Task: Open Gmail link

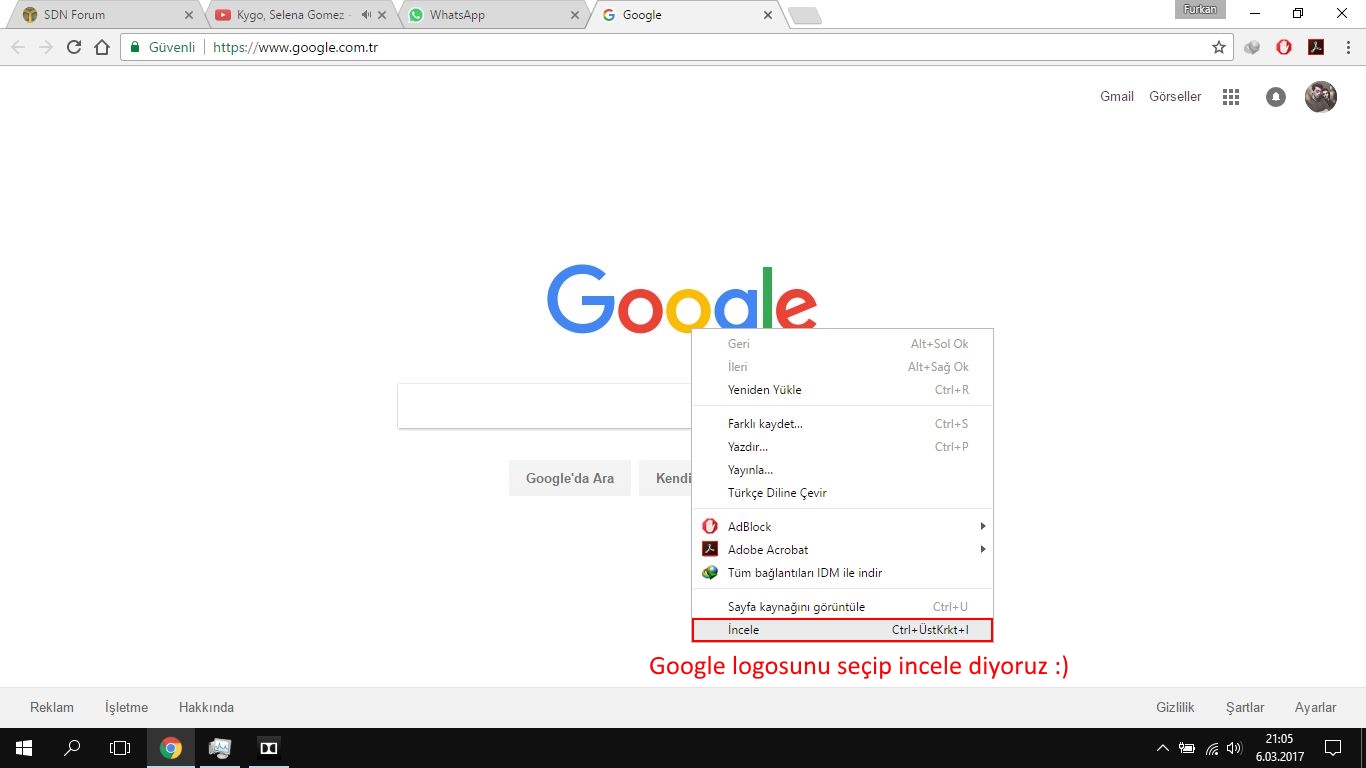Action: (1117, 97)
